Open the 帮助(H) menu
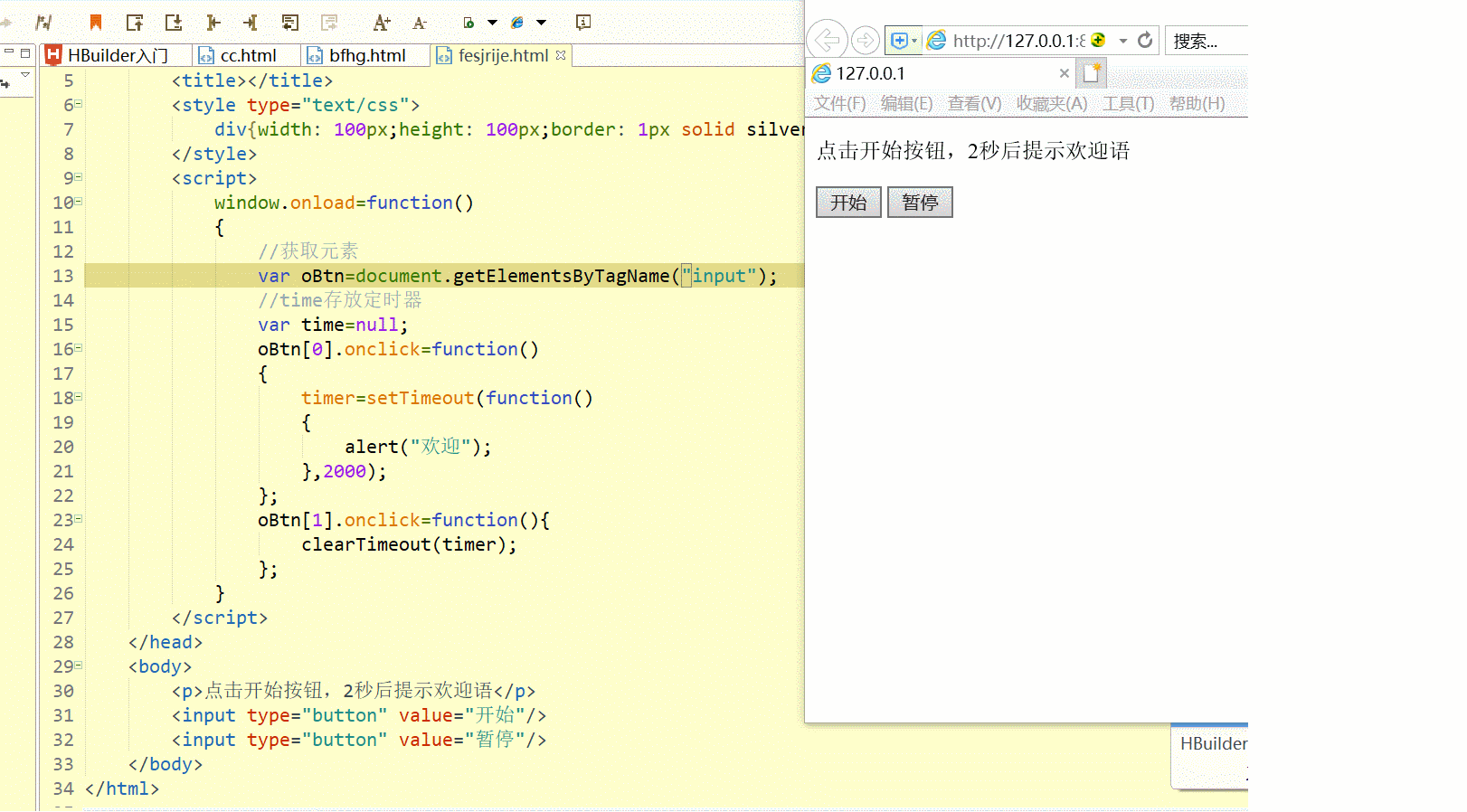1467x812 pixels. coord(1197,103)
